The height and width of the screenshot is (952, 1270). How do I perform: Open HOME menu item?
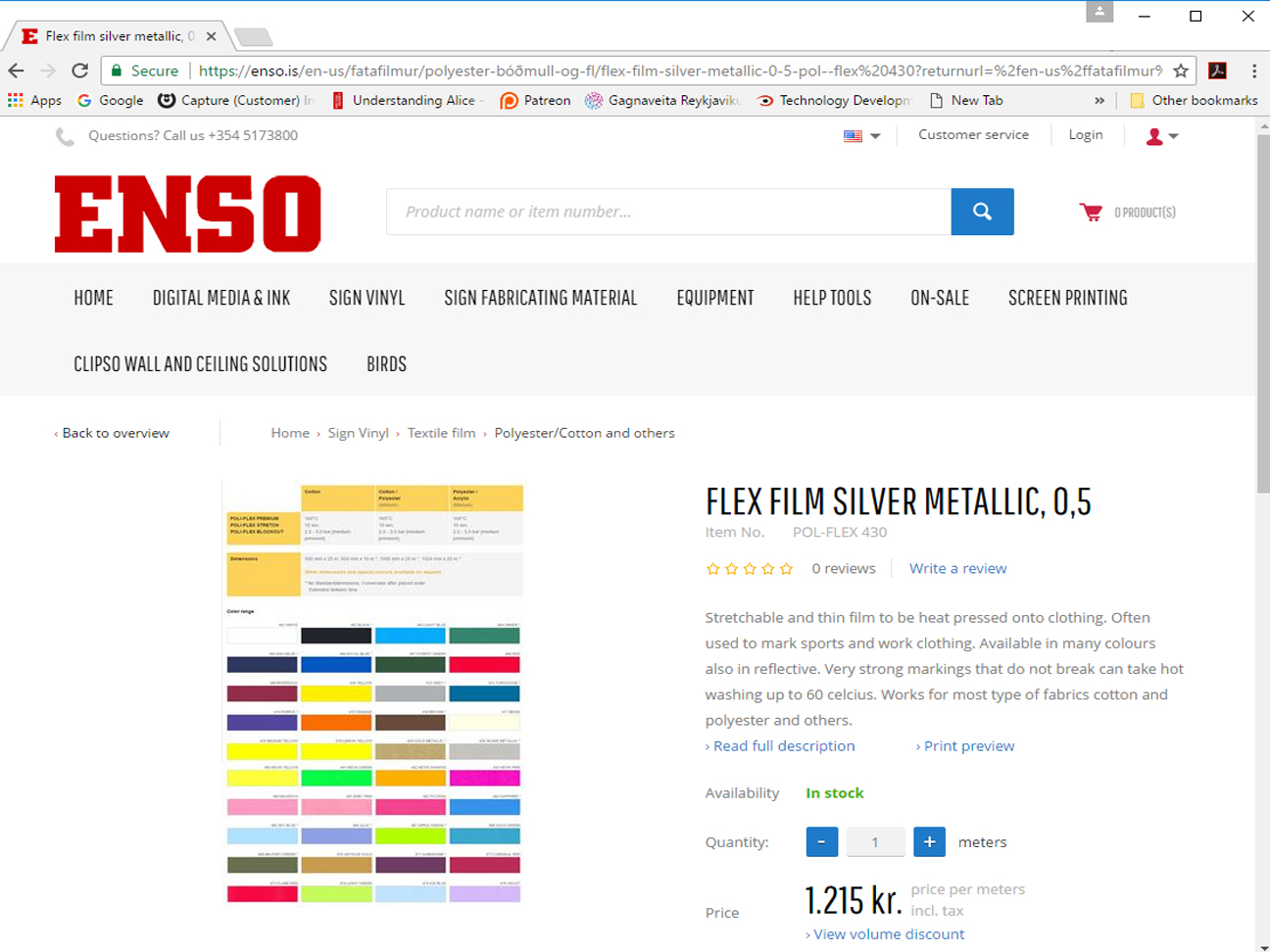[x=93, y=298]
